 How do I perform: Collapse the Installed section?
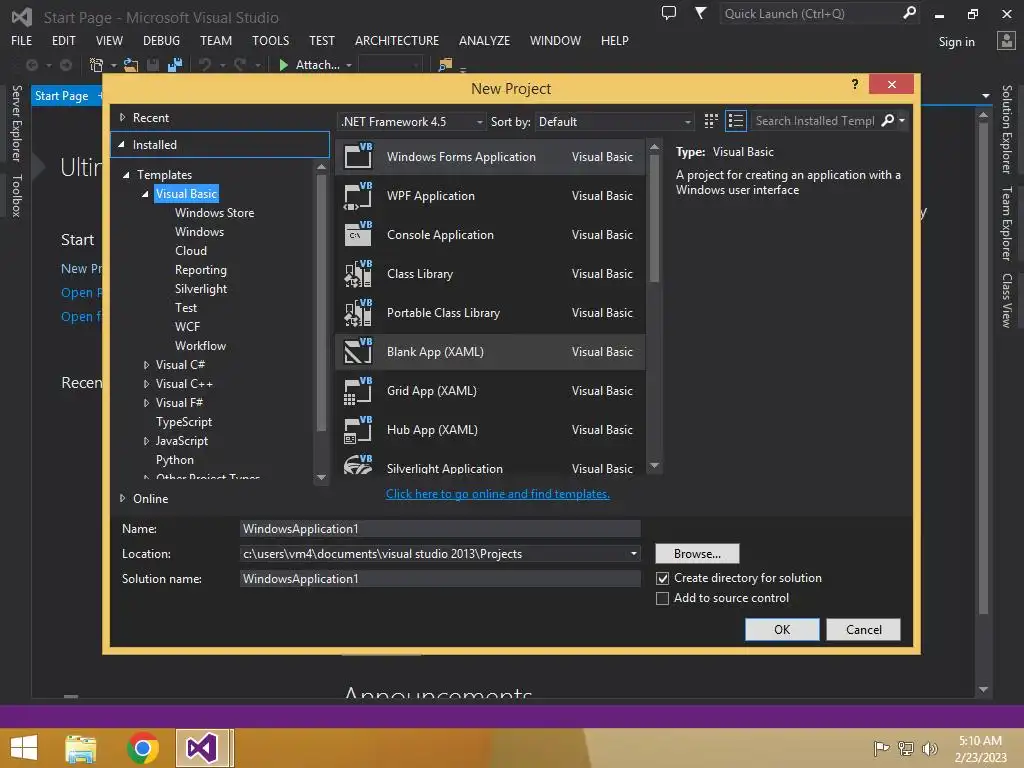[x=121, y=144]
